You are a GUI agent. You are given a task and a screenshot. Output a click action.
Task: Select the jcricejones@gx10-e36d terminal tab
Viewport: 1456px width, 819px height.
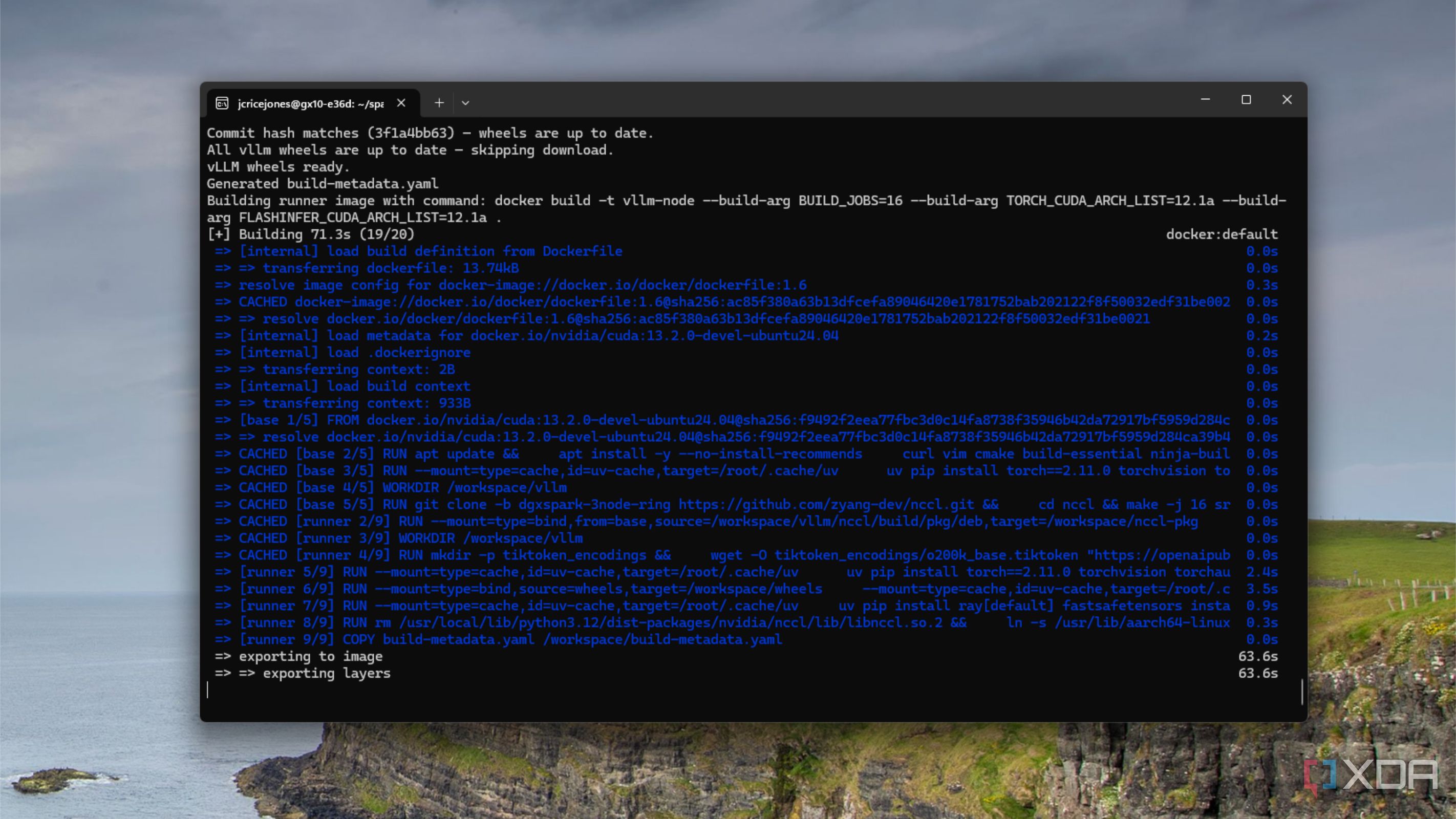click(313, 103)
